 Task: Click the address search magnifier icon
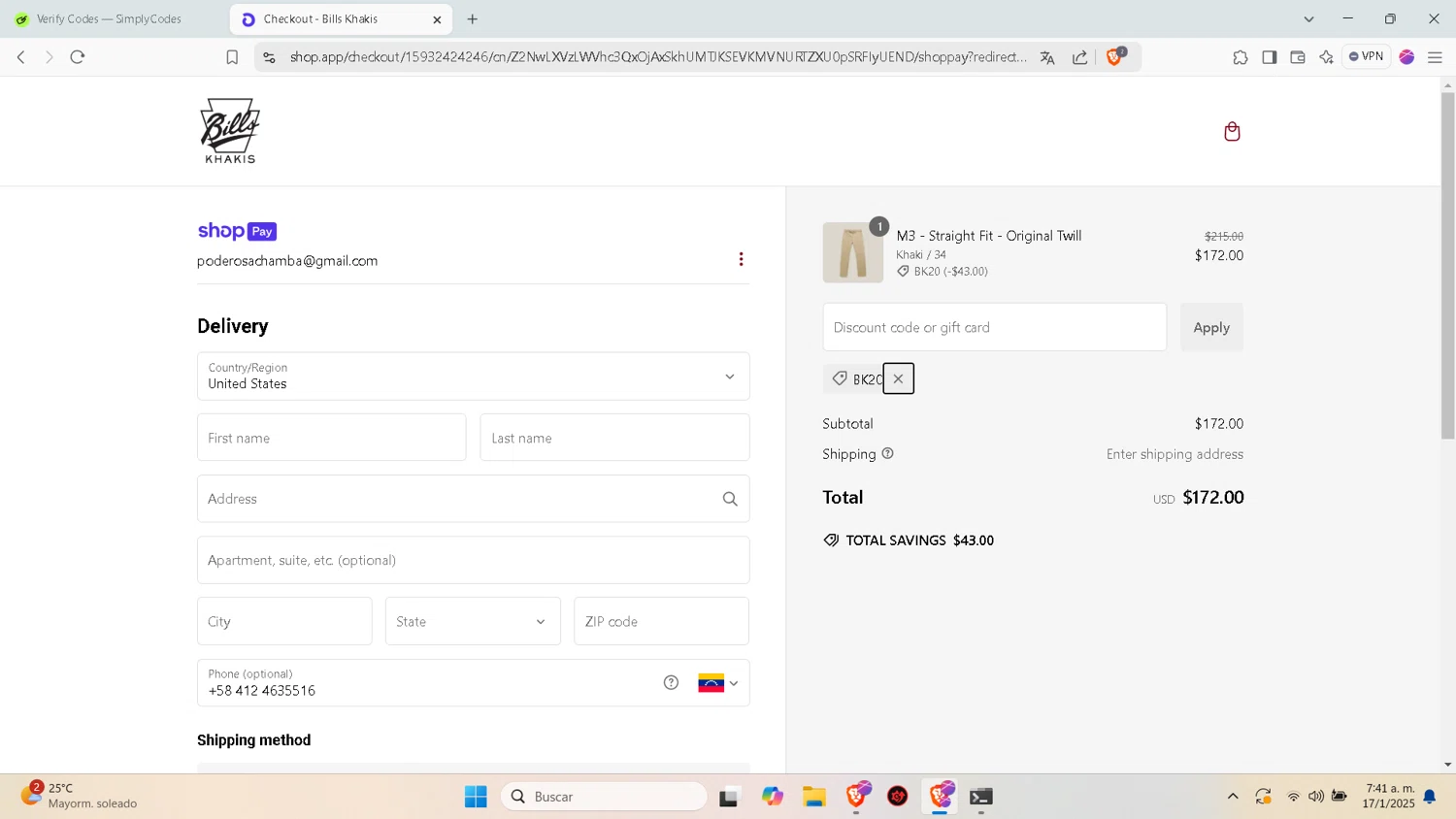tap(730, 499)
